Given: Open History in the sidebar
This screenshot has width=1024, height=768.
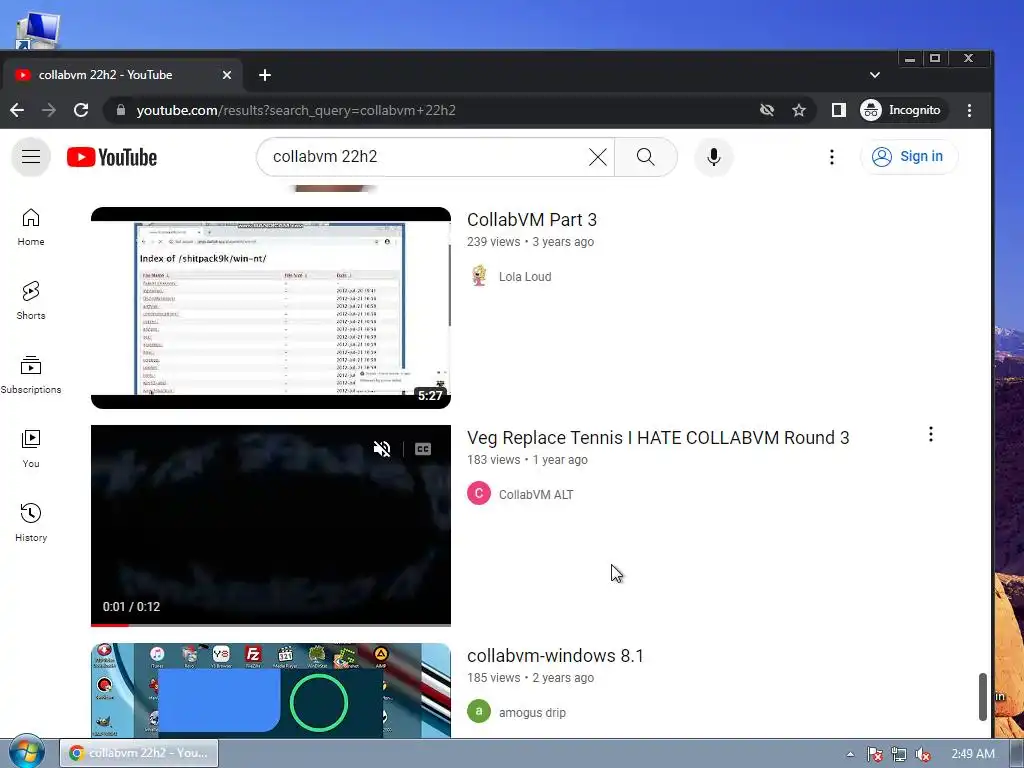Looking at the screenshot, I should (x=31, y=523).
